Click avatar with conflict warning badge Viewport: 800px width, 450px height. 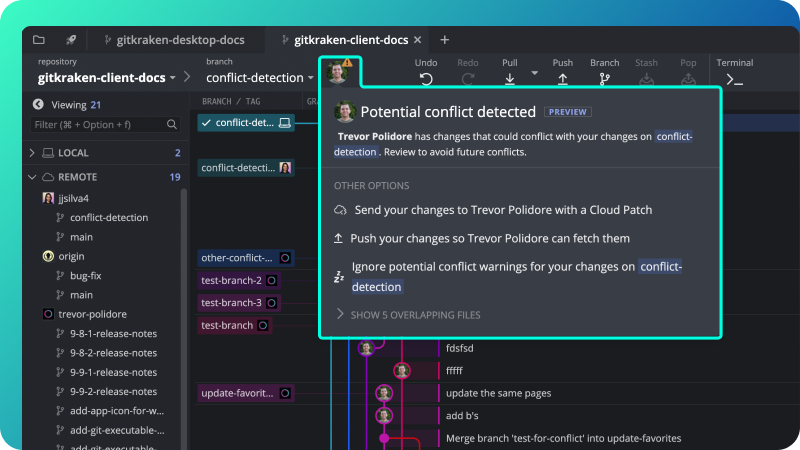coord(339,71)
